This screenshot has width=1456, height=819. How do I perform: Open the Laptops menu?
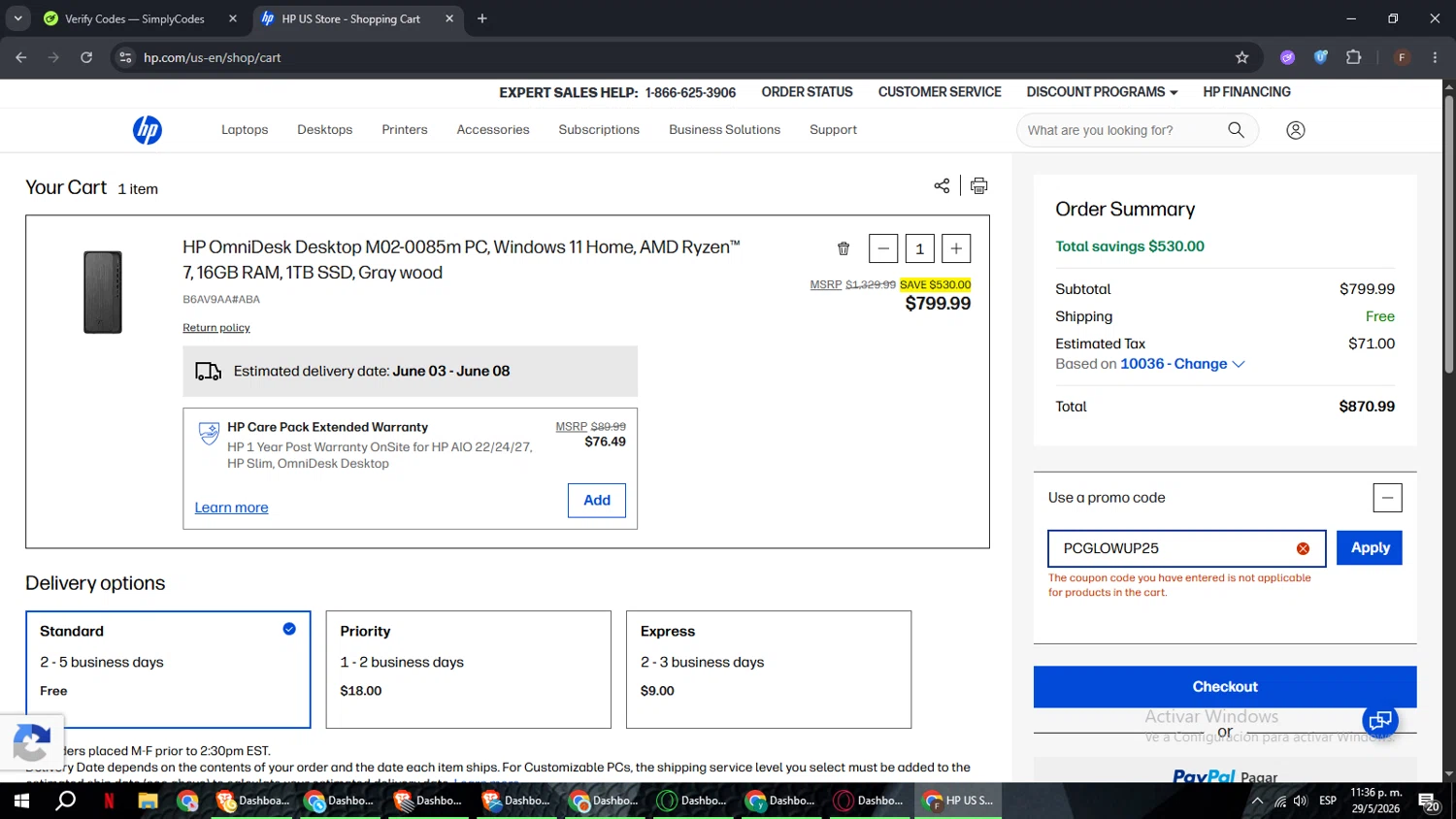tap(245, 130)
